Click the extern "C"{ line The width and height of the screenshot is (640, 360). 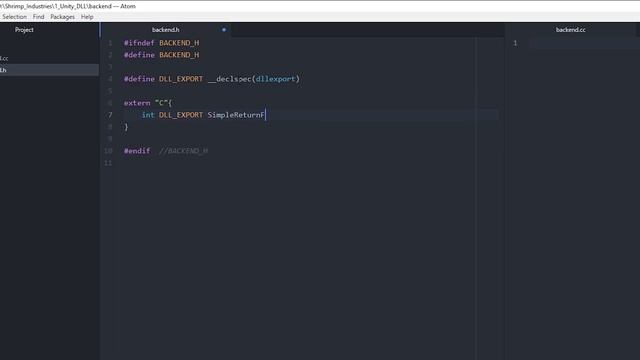click(148, 103)
